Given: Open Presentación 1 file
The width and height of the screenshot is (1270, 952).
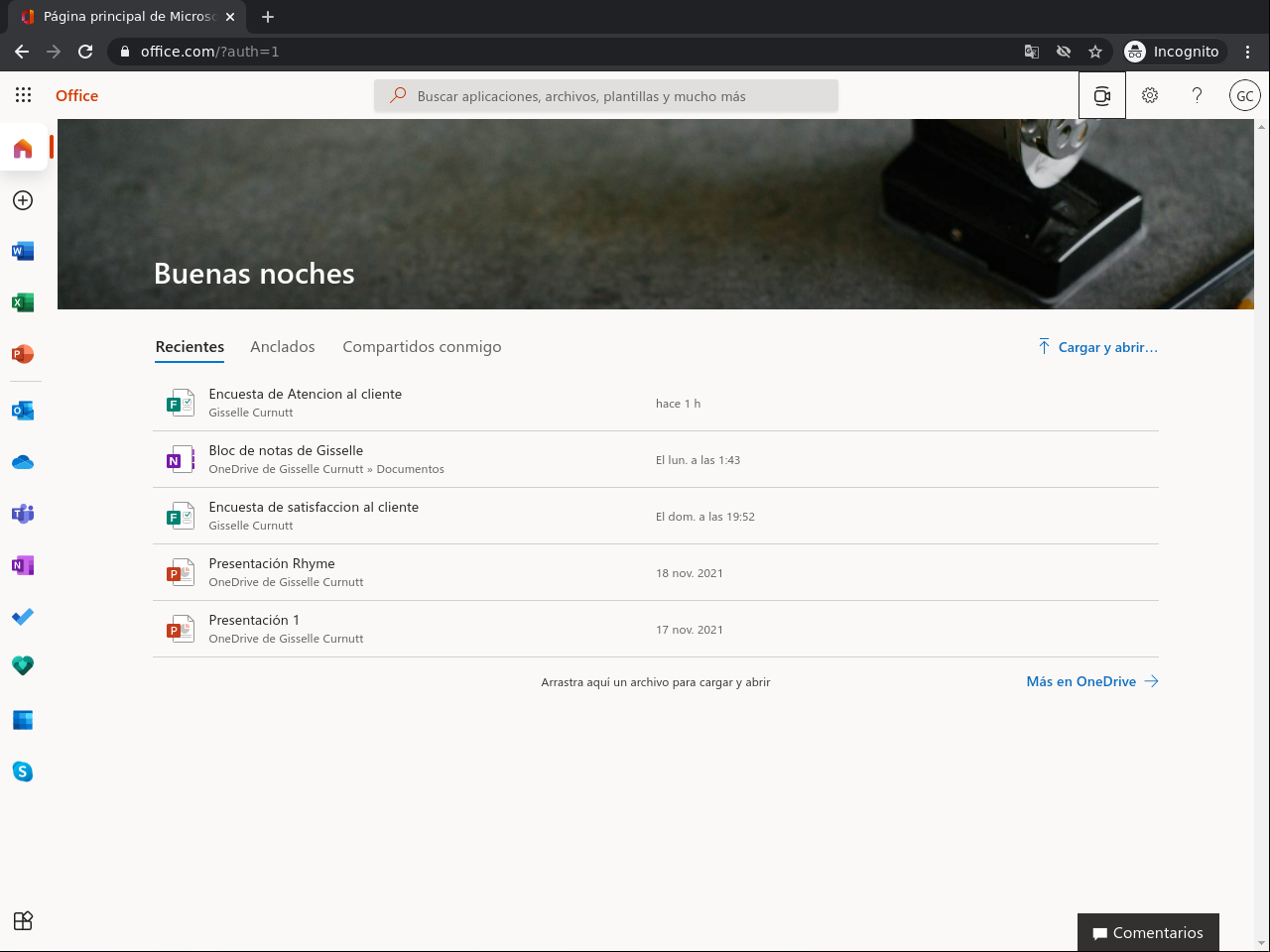Looking at the screenshot, I should click(656, 629).
